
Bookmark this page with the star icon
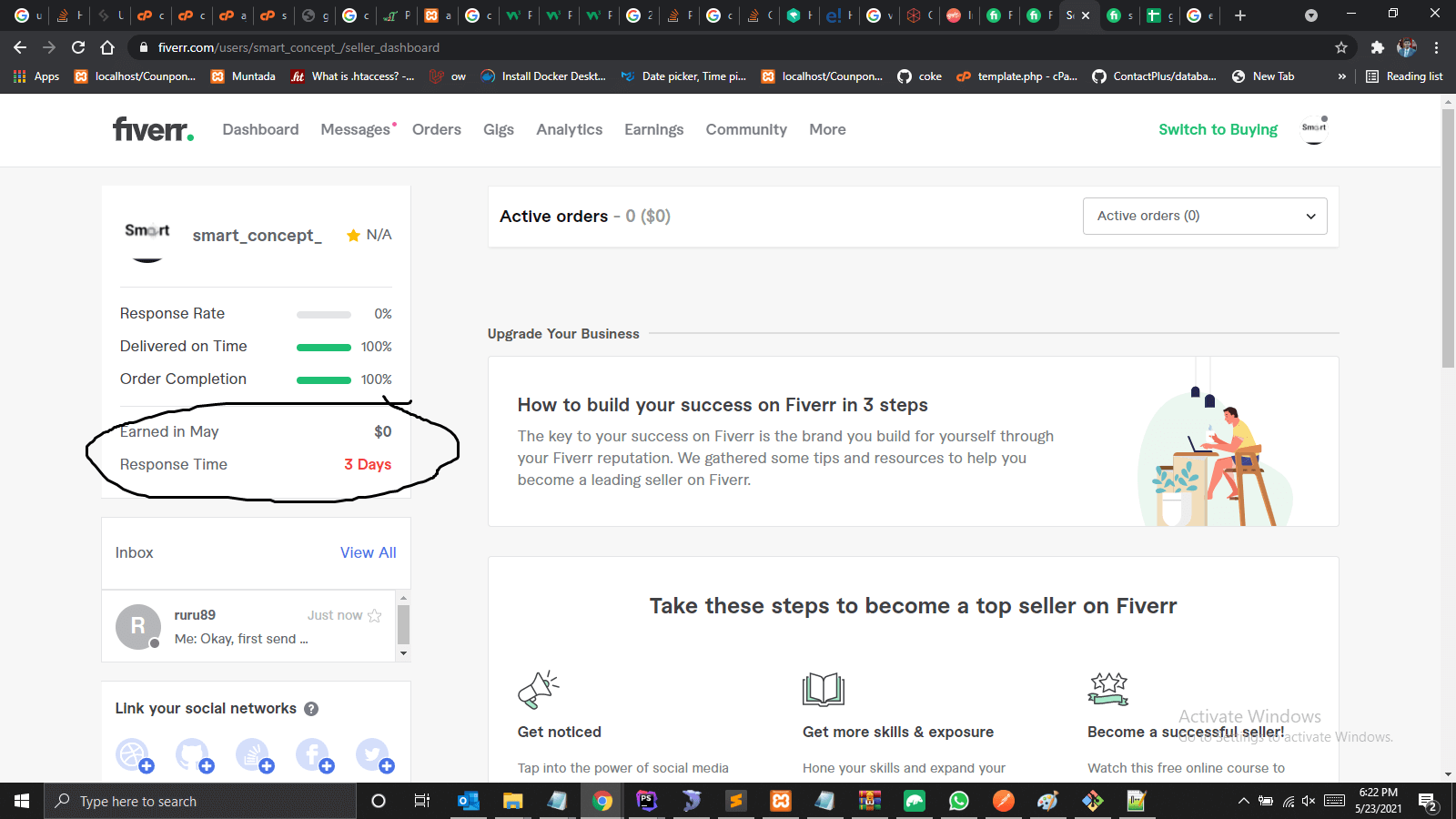(1340, 47)
